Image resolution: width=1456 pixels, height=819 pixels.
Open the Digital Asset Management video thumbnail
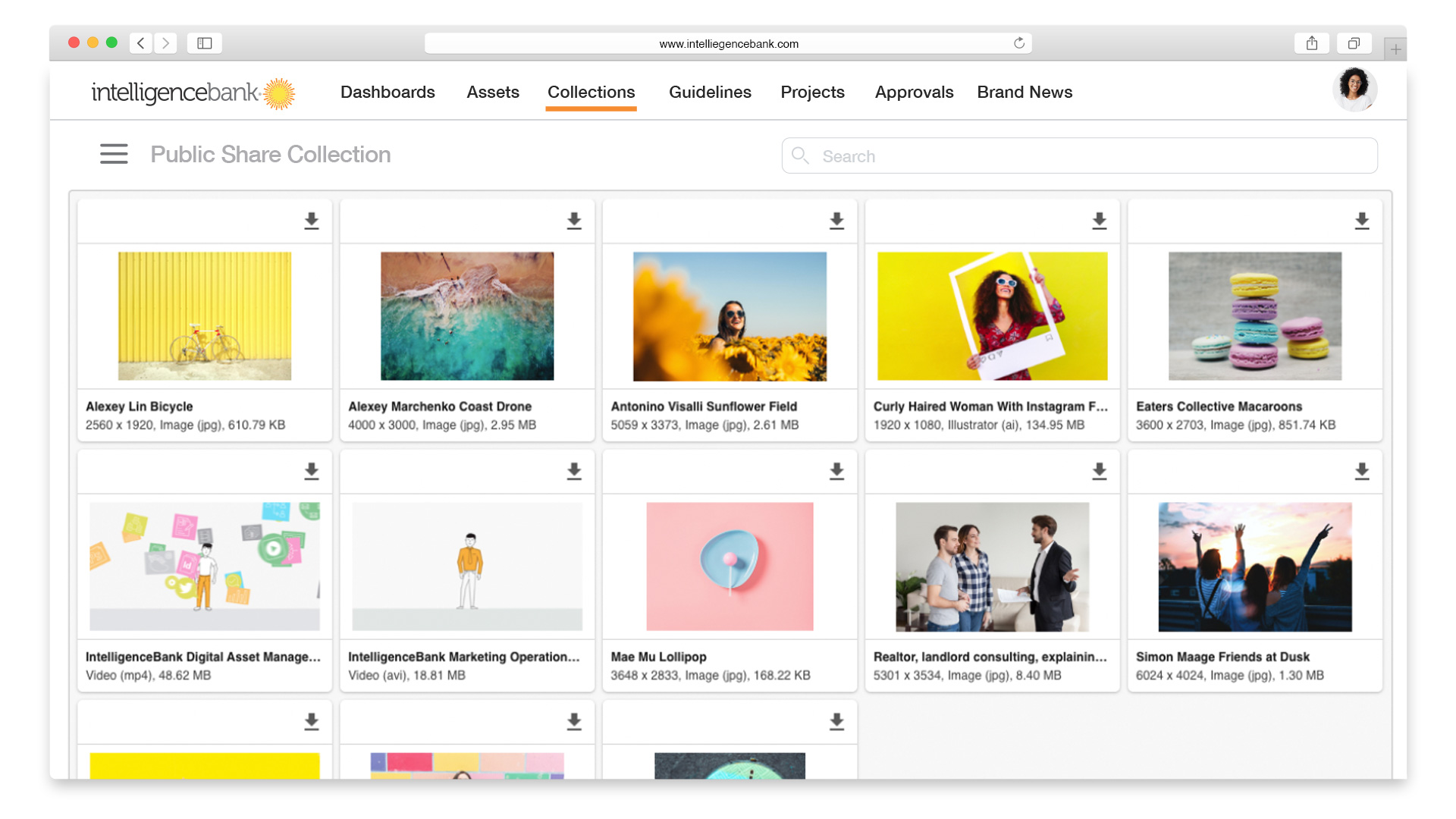pyautogui.click(x=205, y=566)
